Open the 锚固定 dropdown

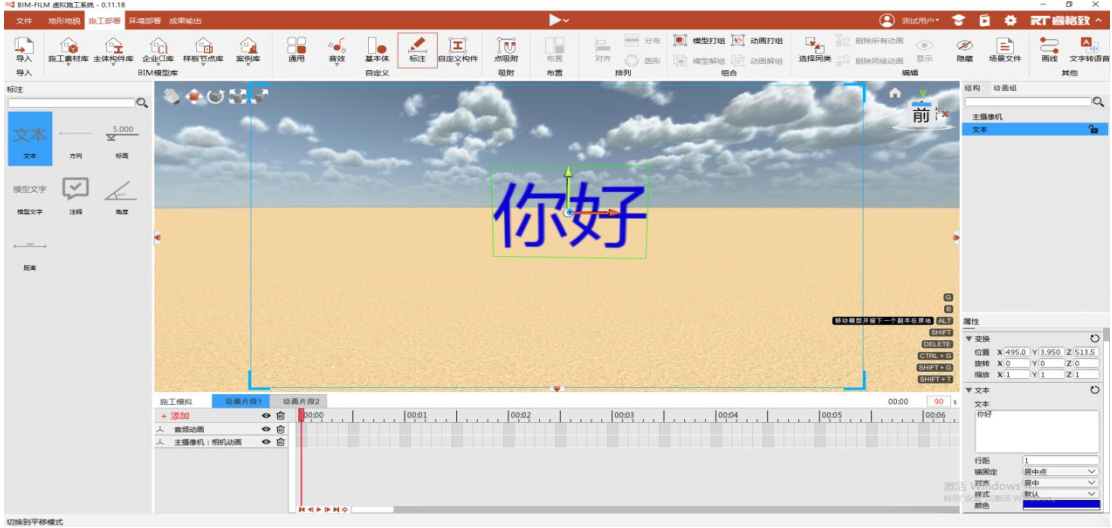point(1060,471)
